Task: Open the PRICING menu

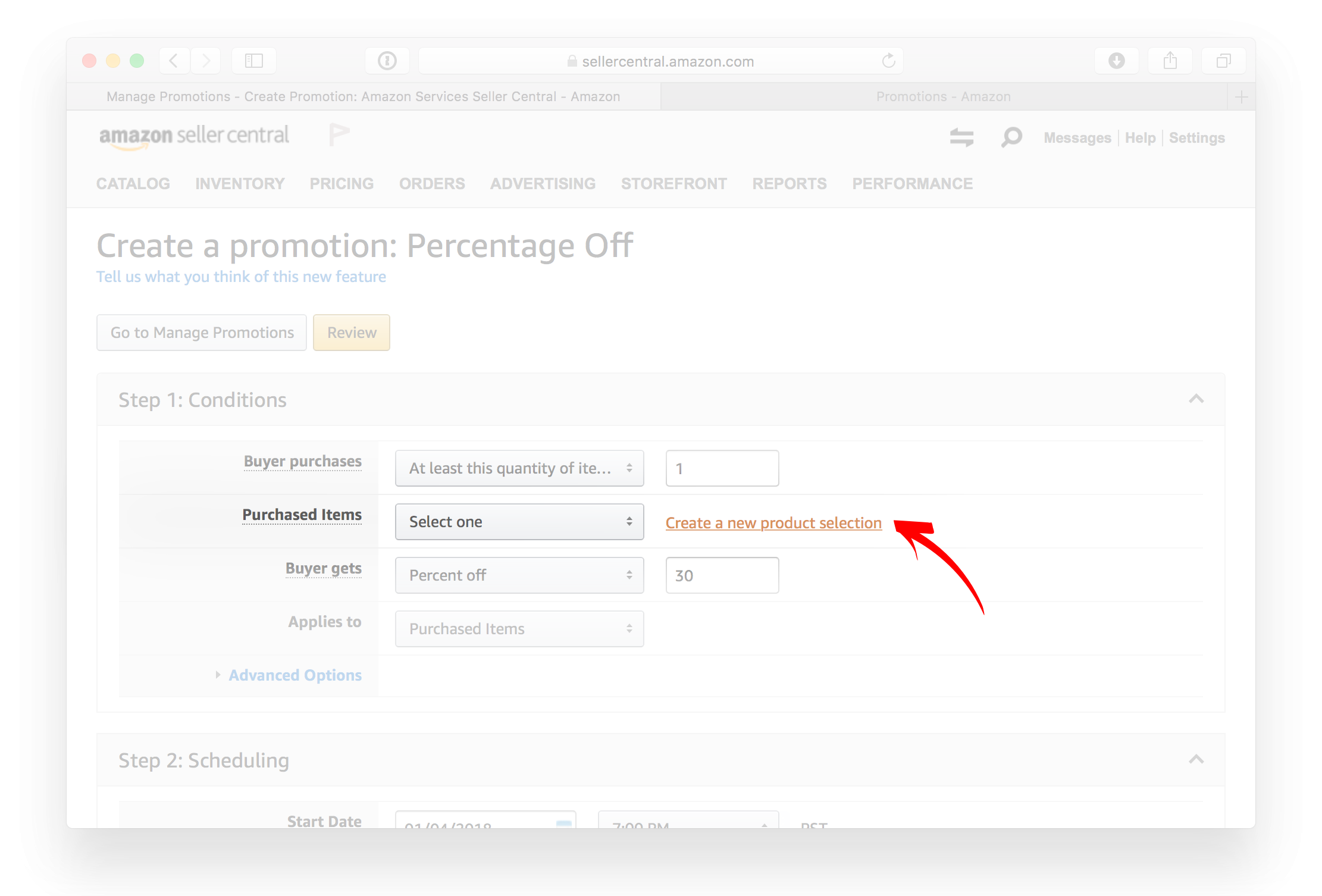Action: coord(342,184)
